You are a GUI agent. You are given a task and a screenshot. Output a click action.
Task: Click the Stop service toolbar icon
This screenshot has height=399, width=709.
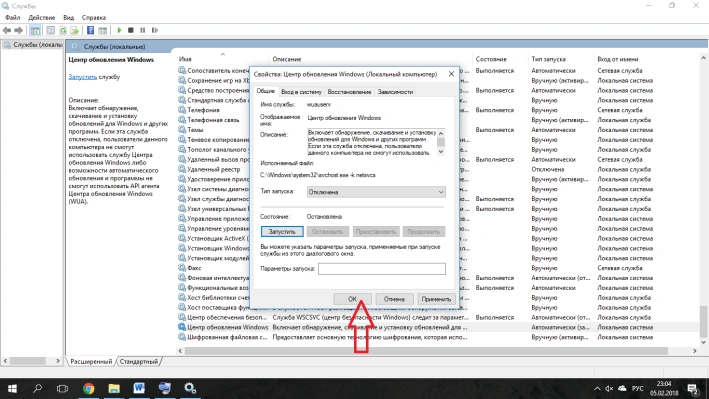131,30
